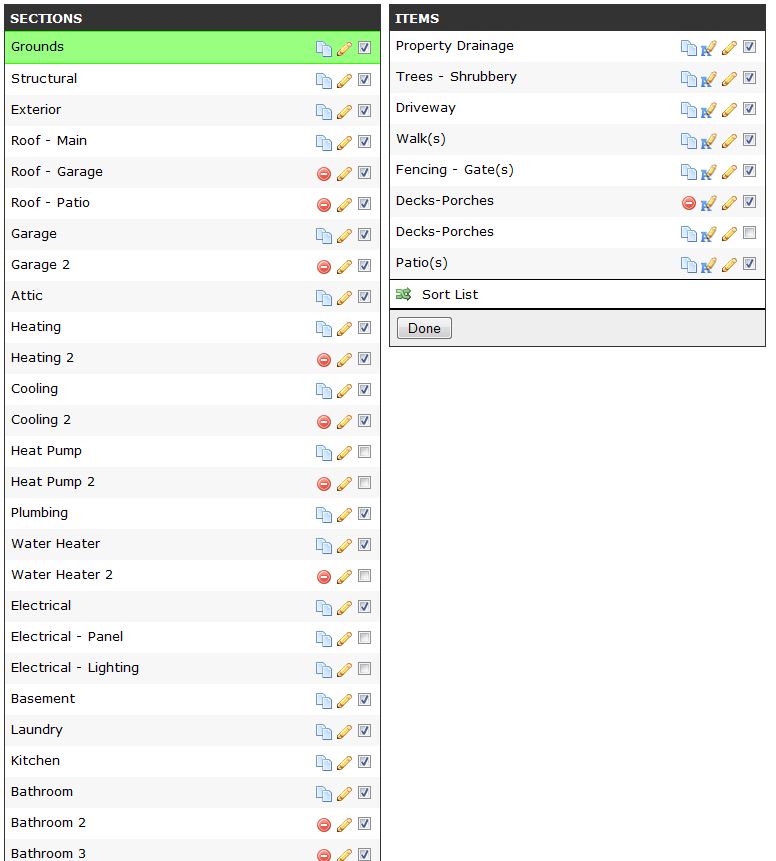Delete the Heat Pump 2 section

324,484
